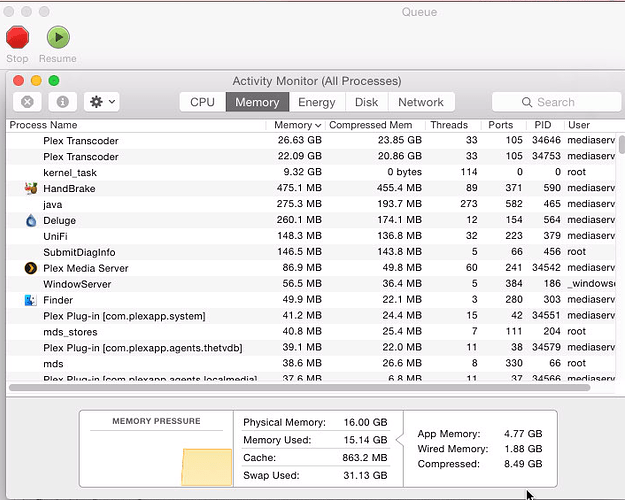625x500 pixels.
Task: Toggle sort order on Memory column header
Action: [297, 125]
